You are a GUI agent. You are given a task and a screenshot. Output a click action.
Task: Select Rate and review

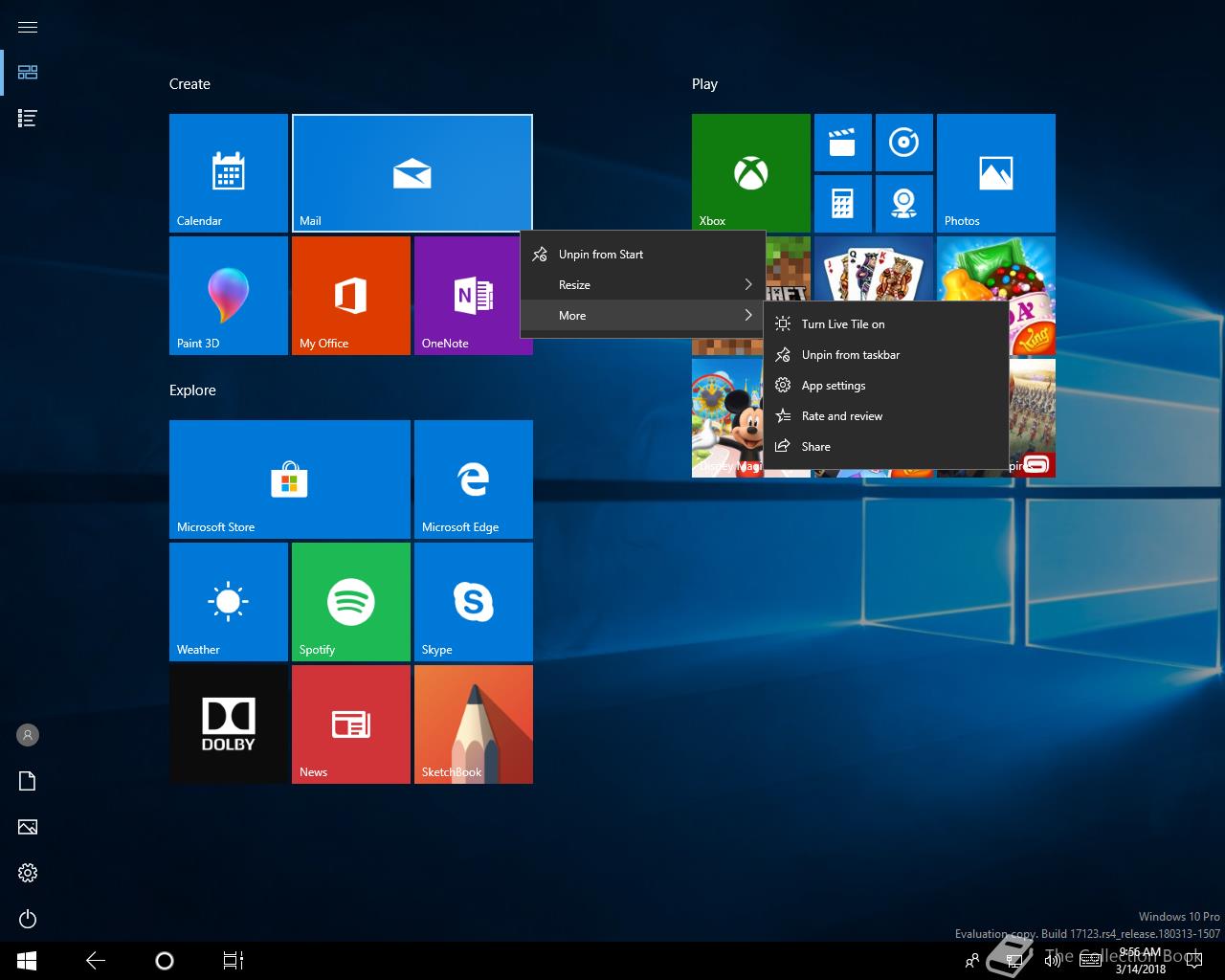[x=885, y=416]
